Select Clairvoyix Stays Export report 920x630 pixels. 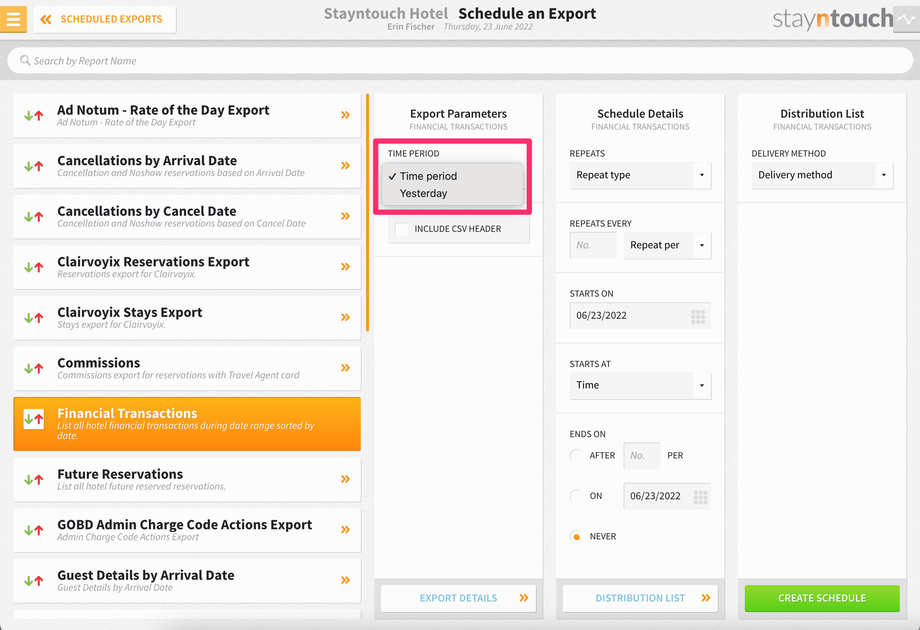pos(187,317)
